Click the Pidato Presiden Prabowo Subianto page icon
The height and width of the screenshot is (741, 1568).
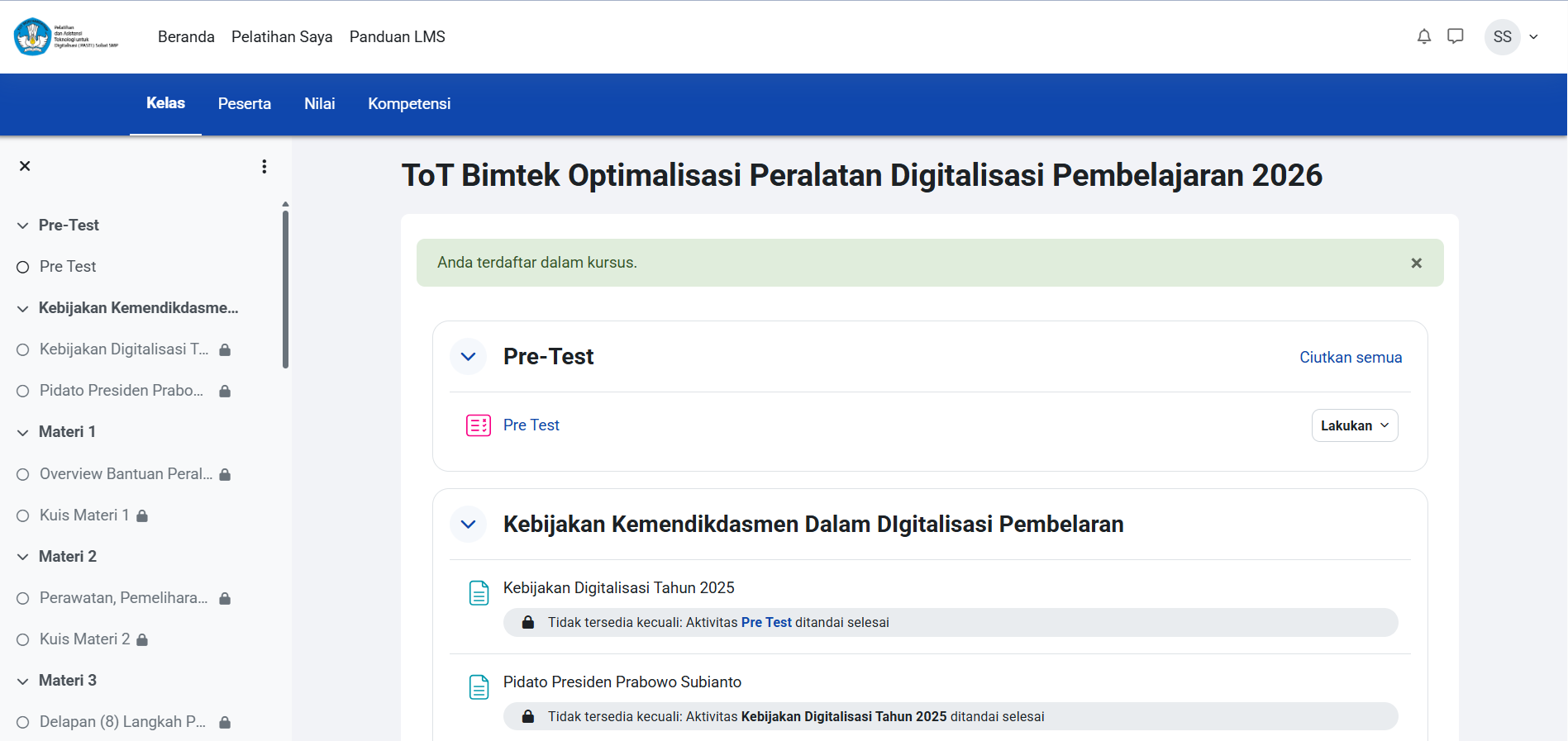pyautogui.click(x=479, y=687)
